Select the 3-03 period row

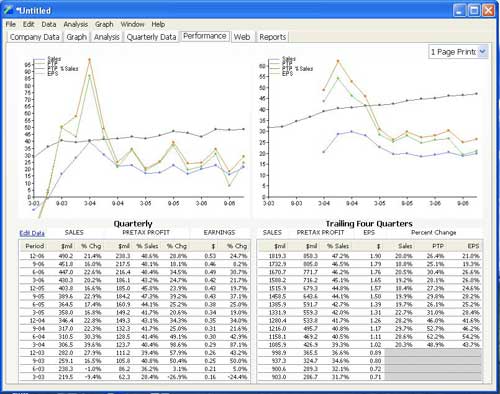(x=135, y=377)
